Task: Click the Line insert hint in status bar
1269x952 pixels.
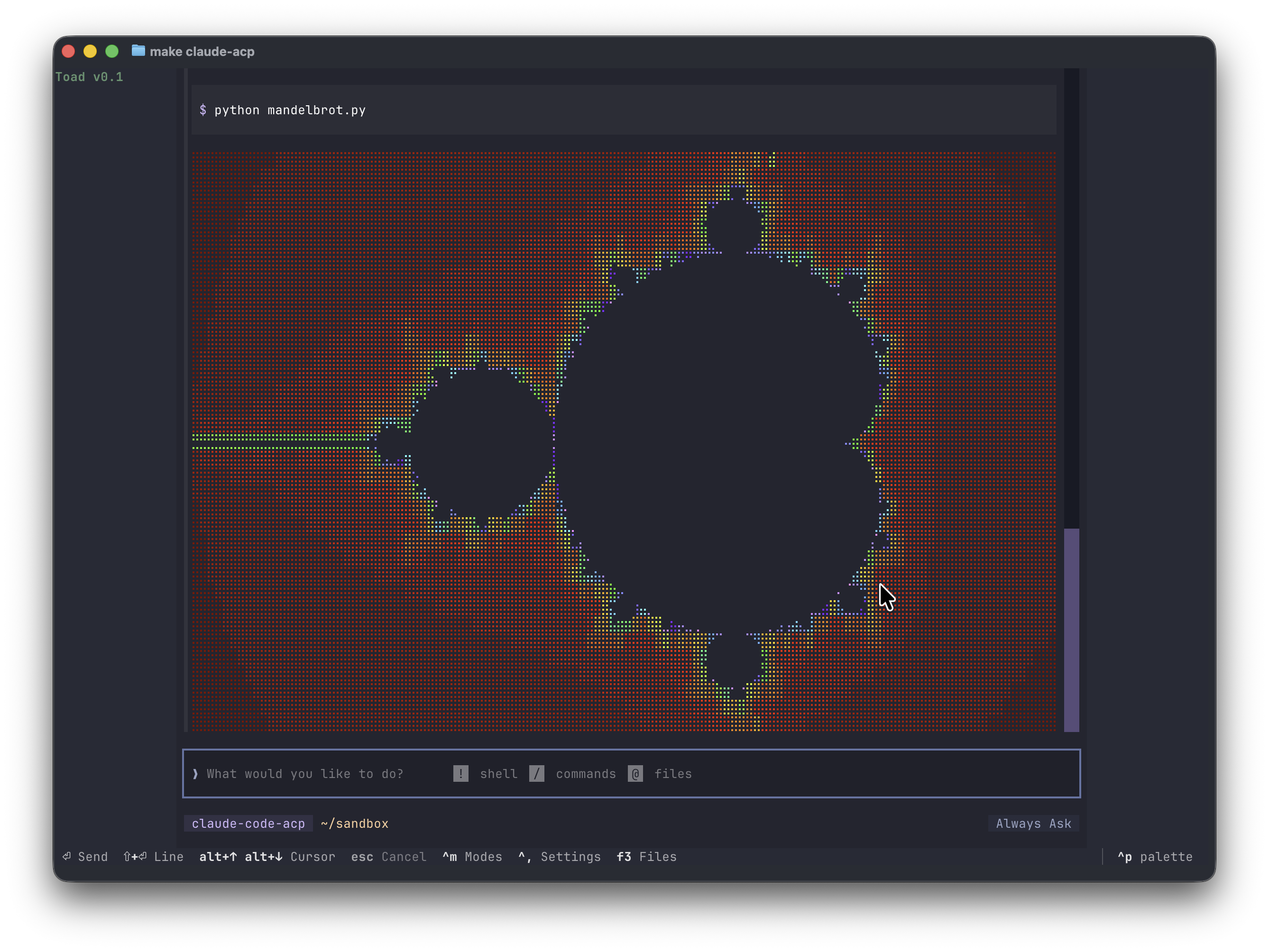Action: (153, 856)
